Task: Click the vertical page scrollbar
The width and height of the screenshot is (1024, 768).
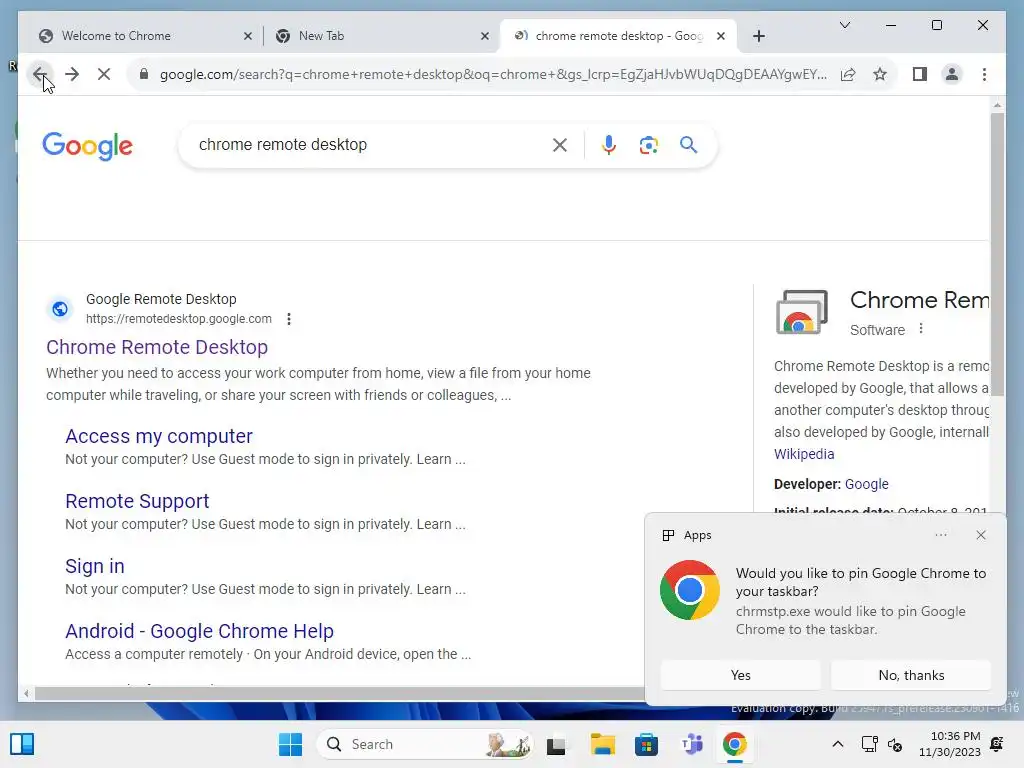Action: 997,255
